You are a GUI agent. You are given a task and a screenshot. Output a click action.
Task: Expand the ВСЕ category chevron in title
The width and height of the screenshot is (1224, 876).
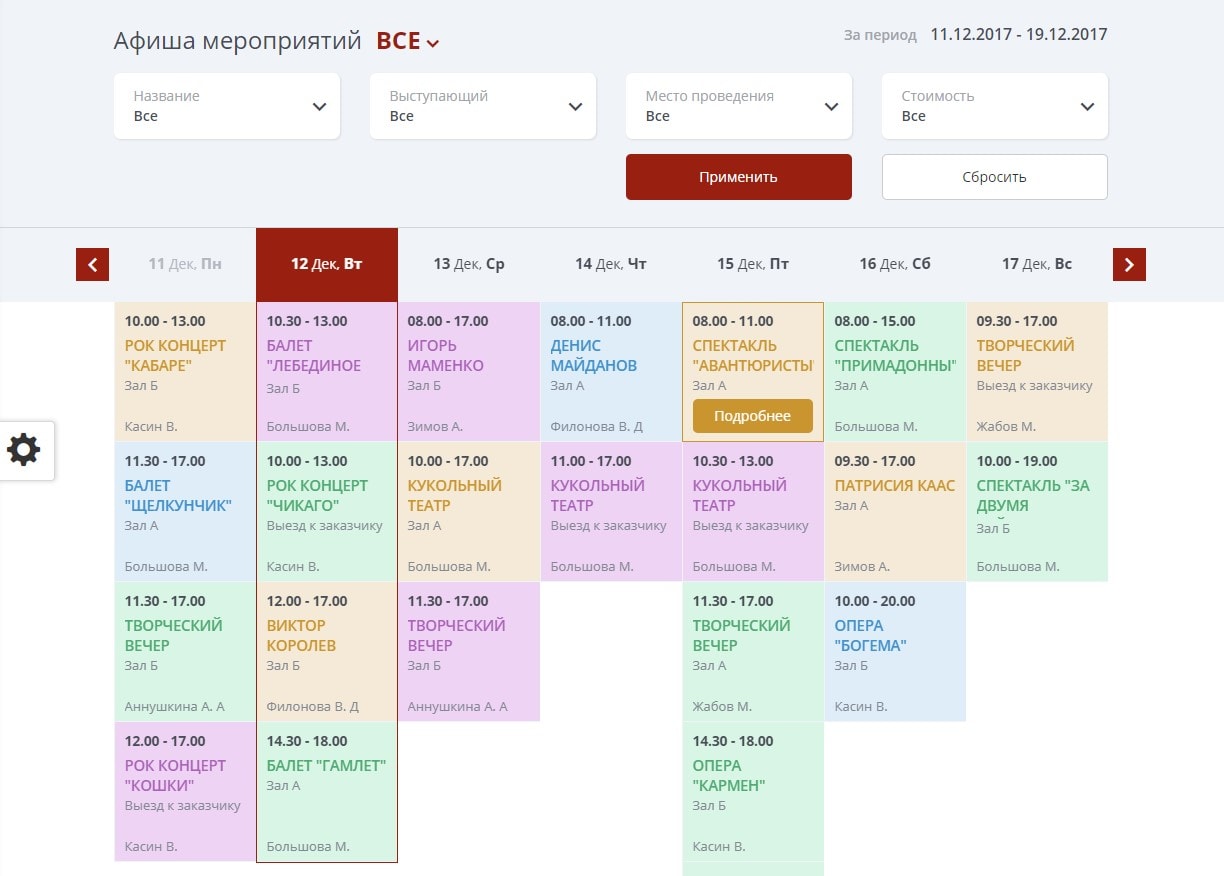pyautogui.click(x=432, y=43)
